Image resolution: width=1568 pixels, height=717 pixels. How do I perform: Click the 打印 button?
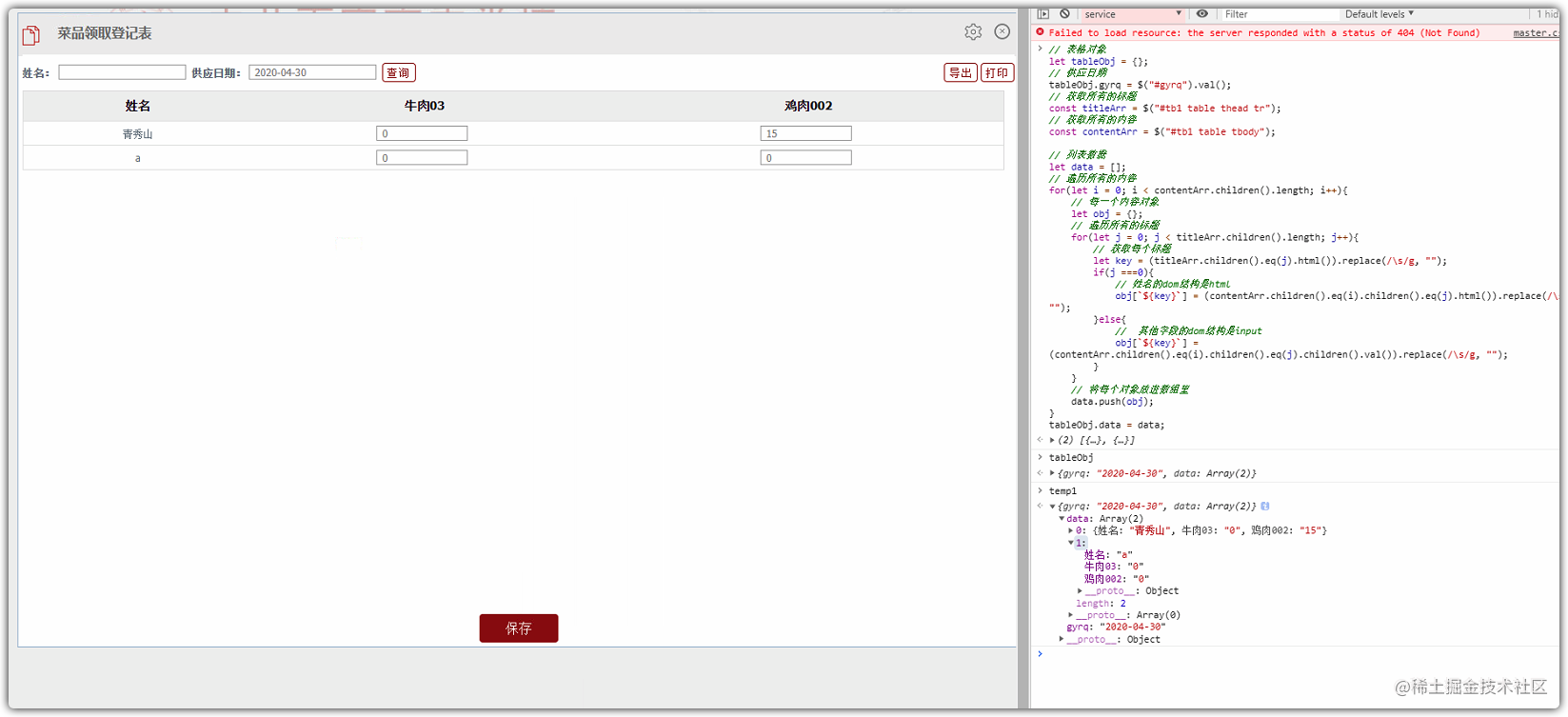[997, 72]
